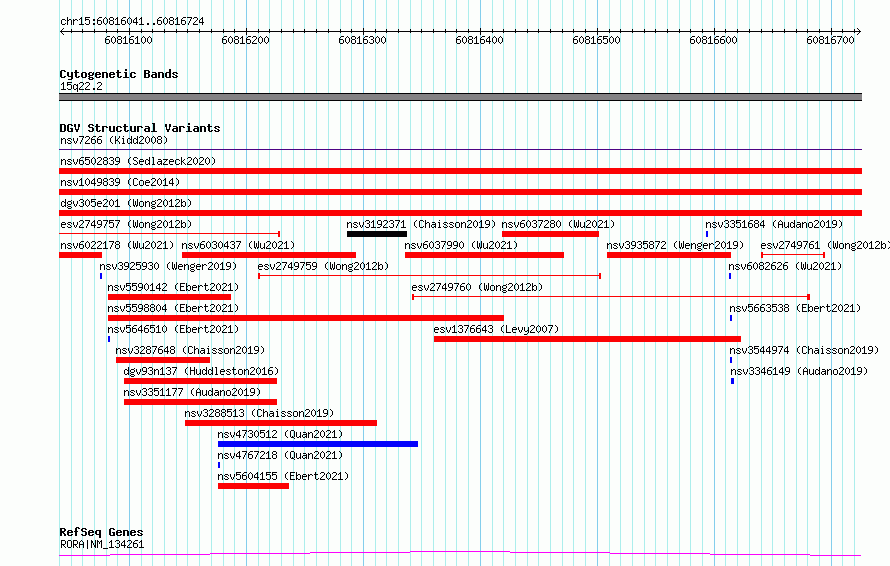Click the RORA|NM_134261 gene label
The height and width of the screenshot is (566, 890).
pyautogui.click(x=102, y=544)
